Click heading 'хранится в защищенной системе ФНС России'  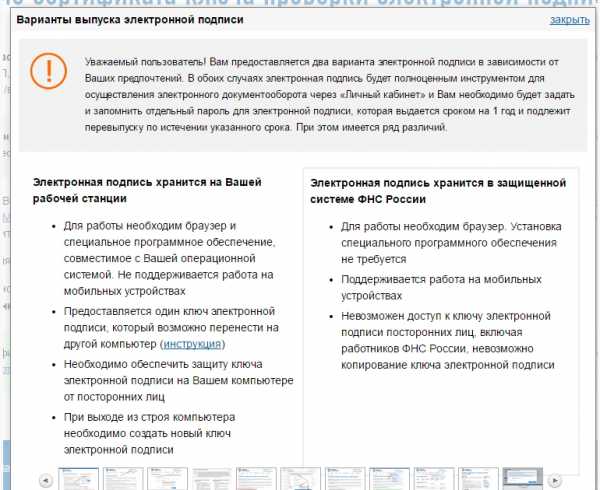(438, 191)
